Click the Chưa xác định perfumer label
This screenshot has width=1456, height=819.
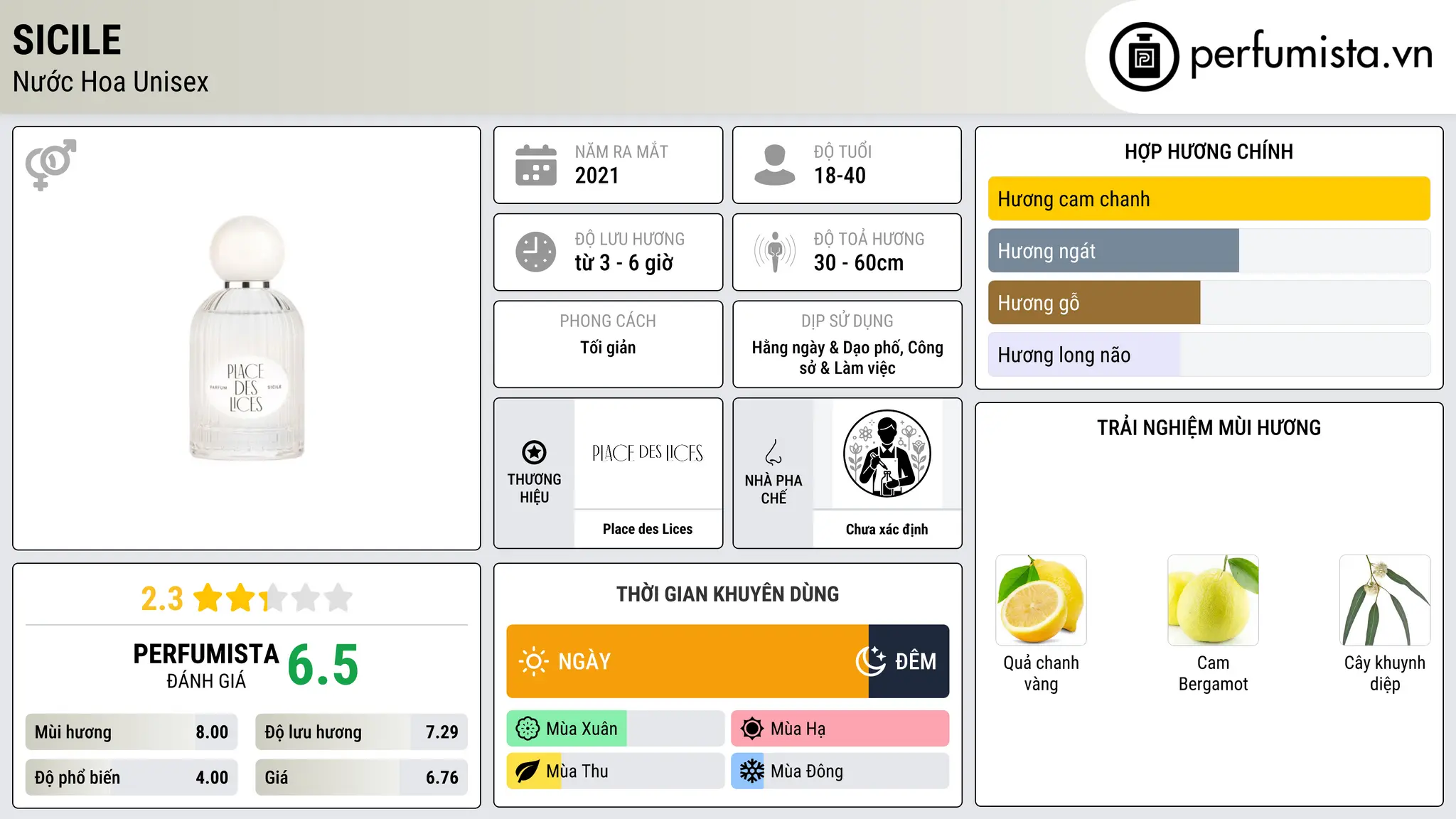point(887,529)
